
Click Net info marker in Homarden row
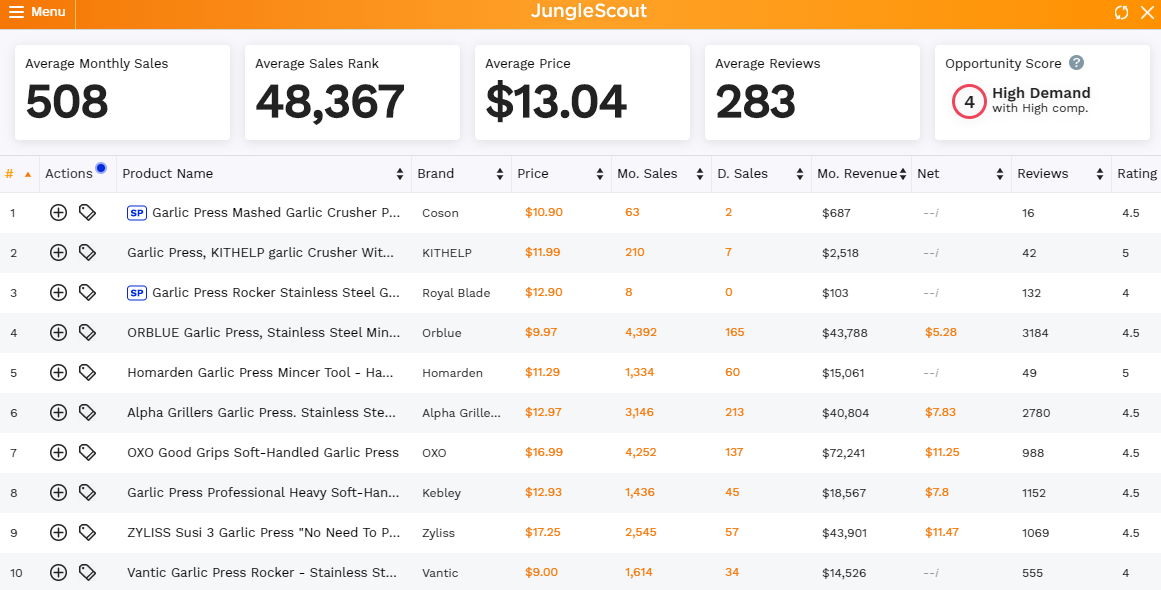931,373
